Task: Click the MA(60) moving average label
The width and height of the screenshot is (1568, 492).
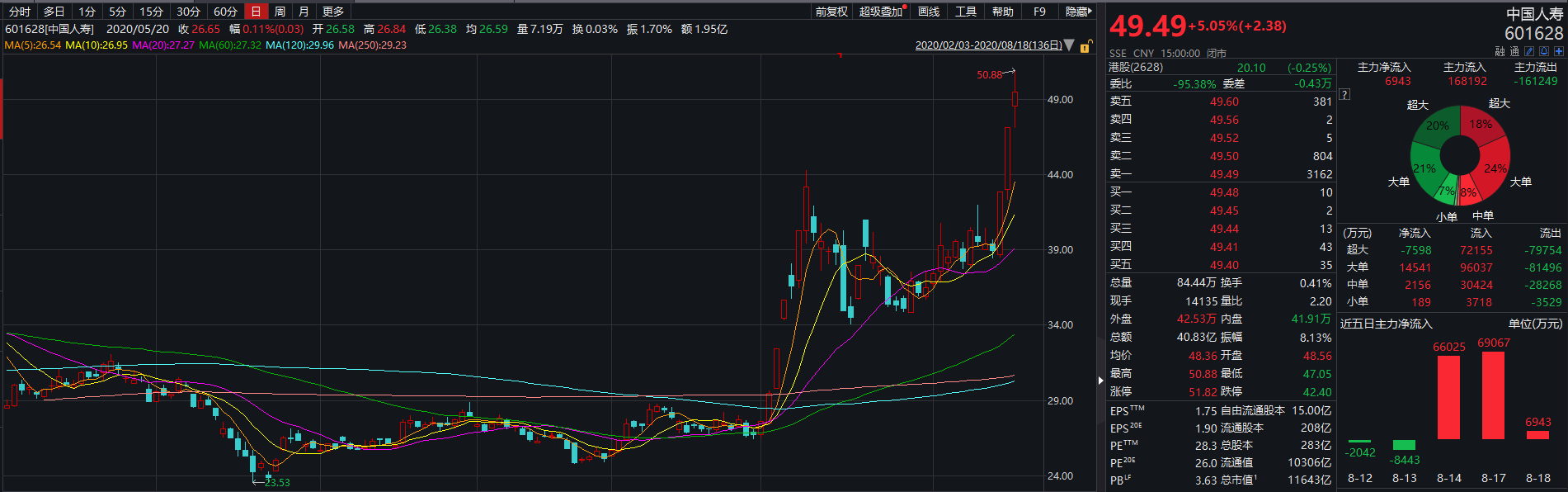Action: point(230,45)
